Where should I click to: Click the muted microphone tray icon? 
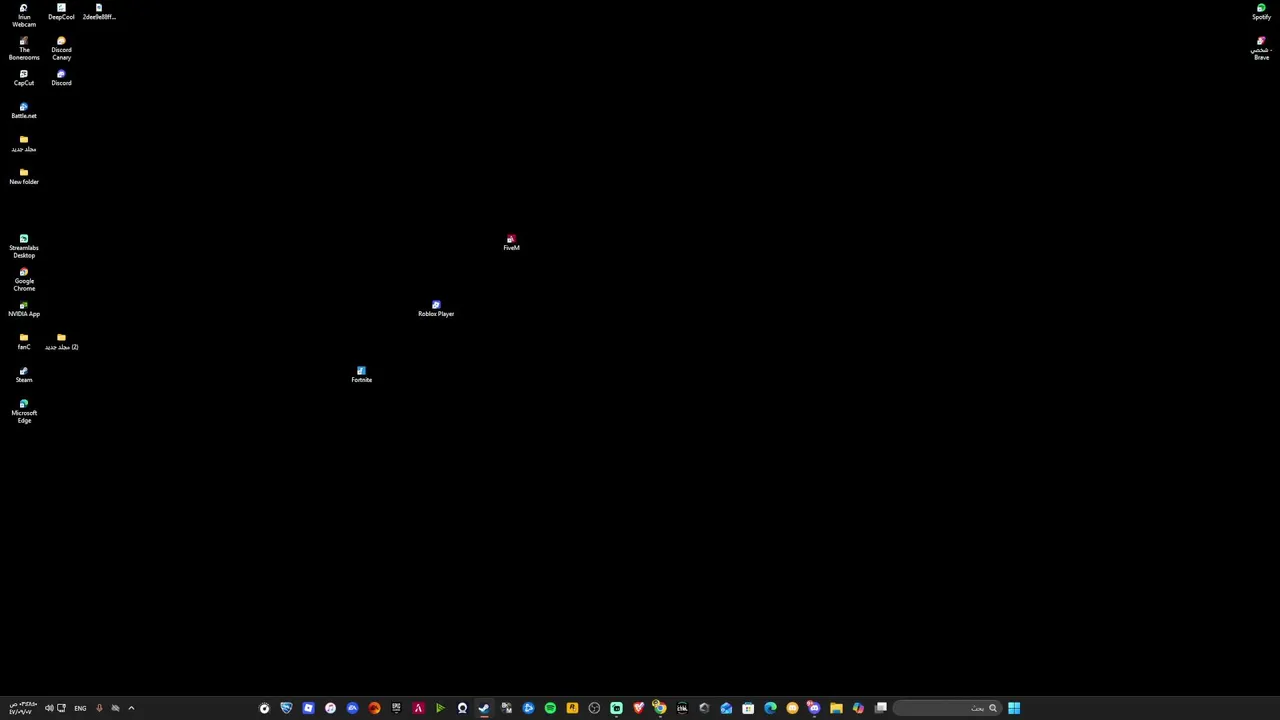point(99,708)
